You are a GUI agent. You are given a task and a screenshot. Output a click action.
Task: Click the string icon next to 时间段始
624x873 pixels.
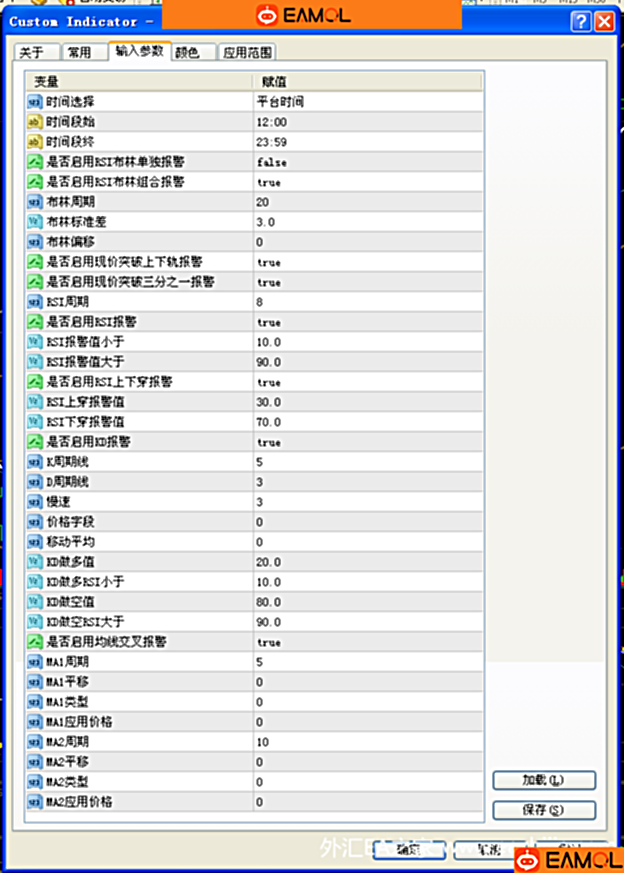pyautogui.click(x=34, y=121)
